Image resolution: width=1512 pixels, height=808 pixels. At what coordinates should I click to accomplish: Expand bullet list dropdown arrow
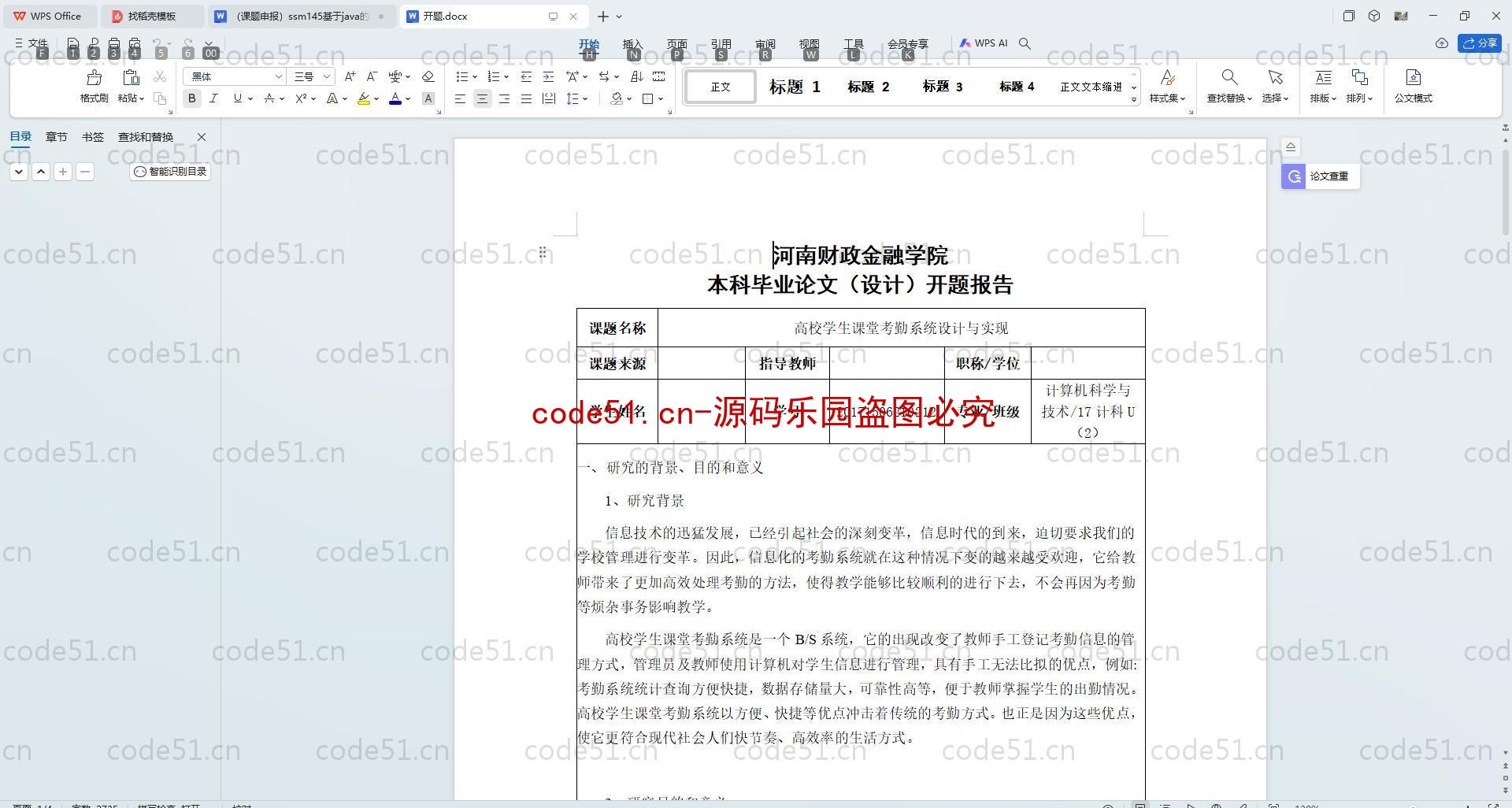click(475, 77)
